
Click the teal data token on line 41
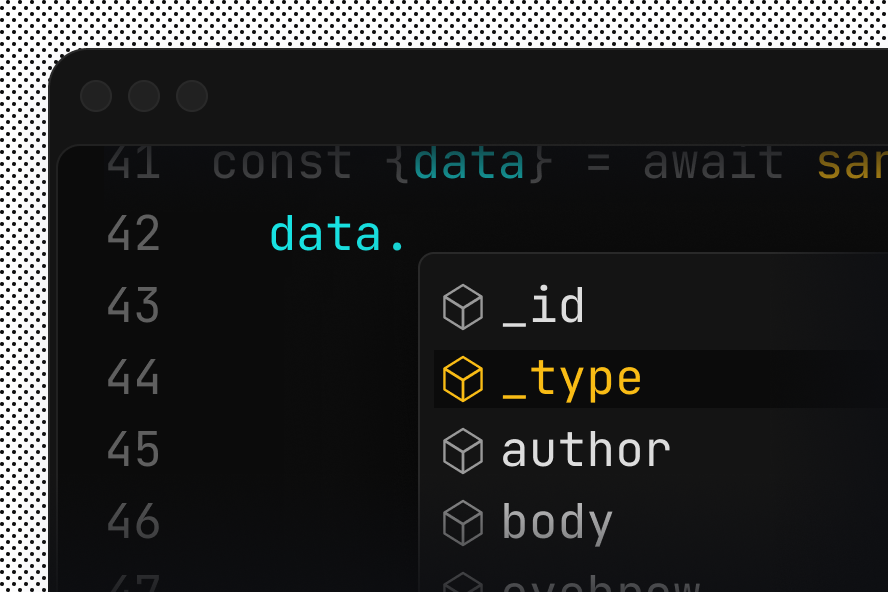[x=470, y=162]
